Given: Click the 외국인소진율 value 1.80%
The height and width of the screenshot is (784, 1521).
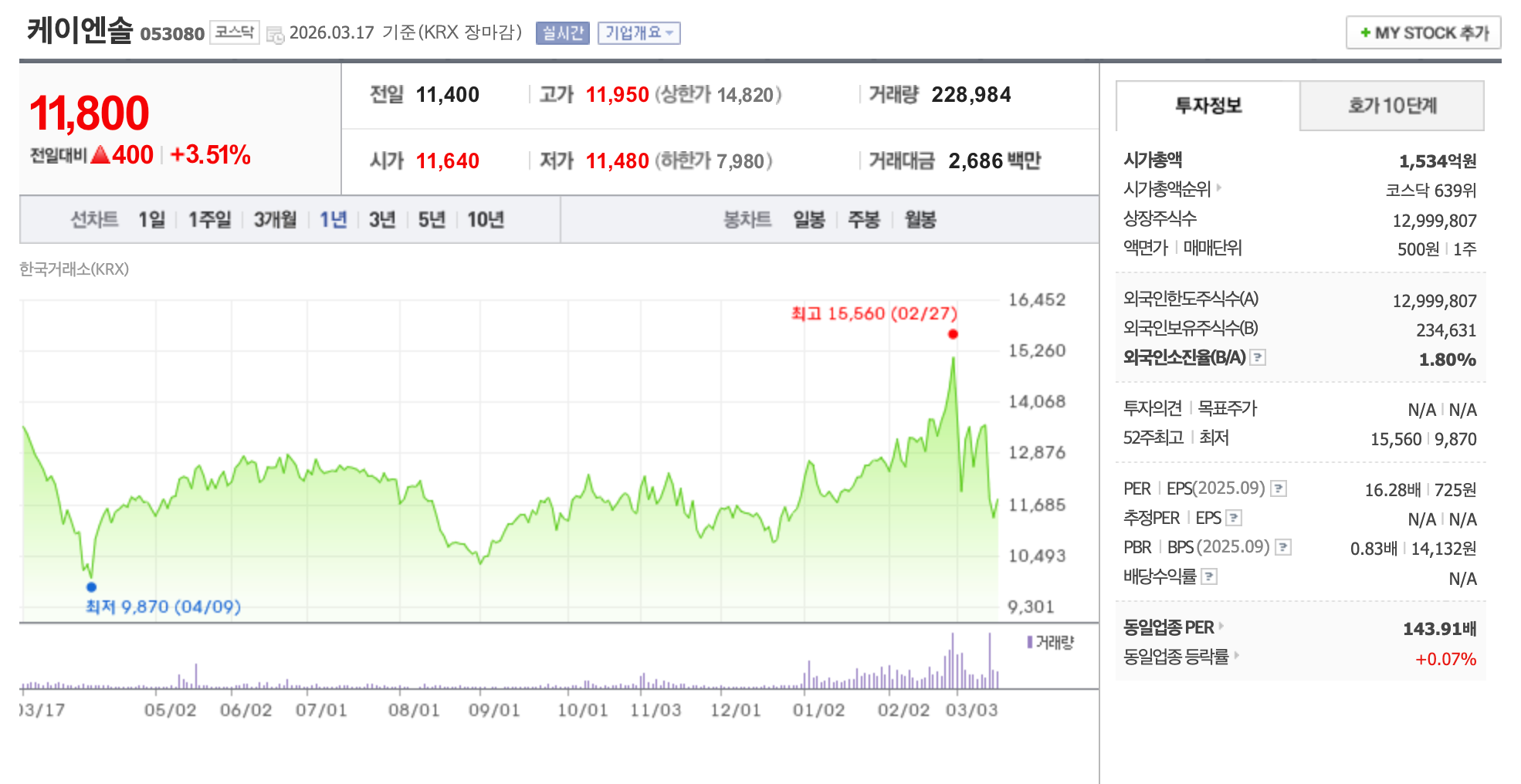Looking at the screenshot, I should coord(1448,360).
